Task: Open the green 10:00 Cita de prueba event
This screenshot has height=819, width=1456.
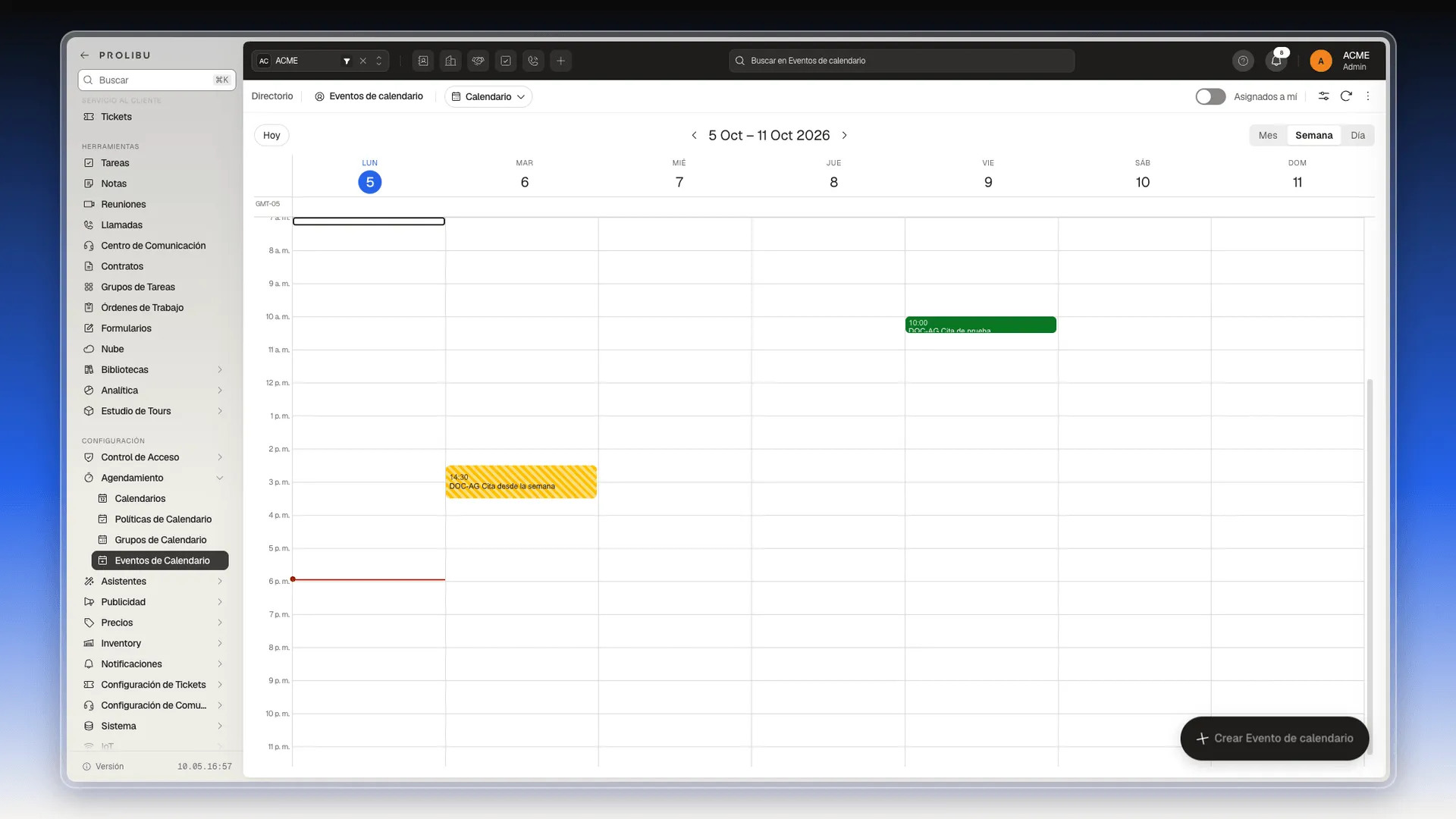Action: pos(981,325)
